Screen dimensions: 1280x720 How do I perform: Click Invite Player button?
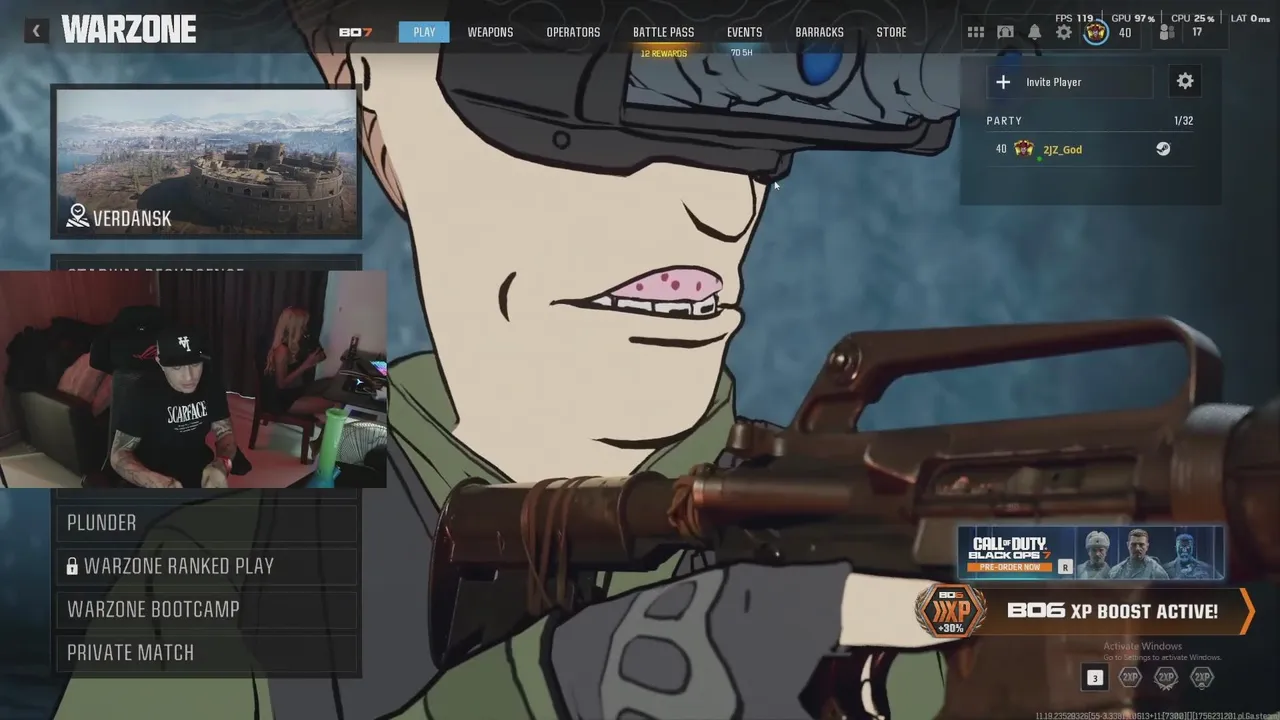point(1070,82)
